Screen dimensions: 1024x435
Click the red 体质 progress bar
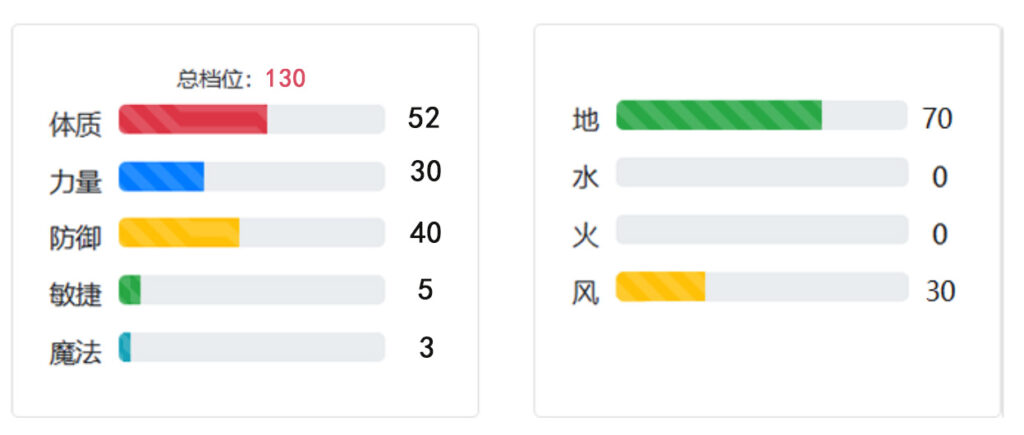[251, 119]
